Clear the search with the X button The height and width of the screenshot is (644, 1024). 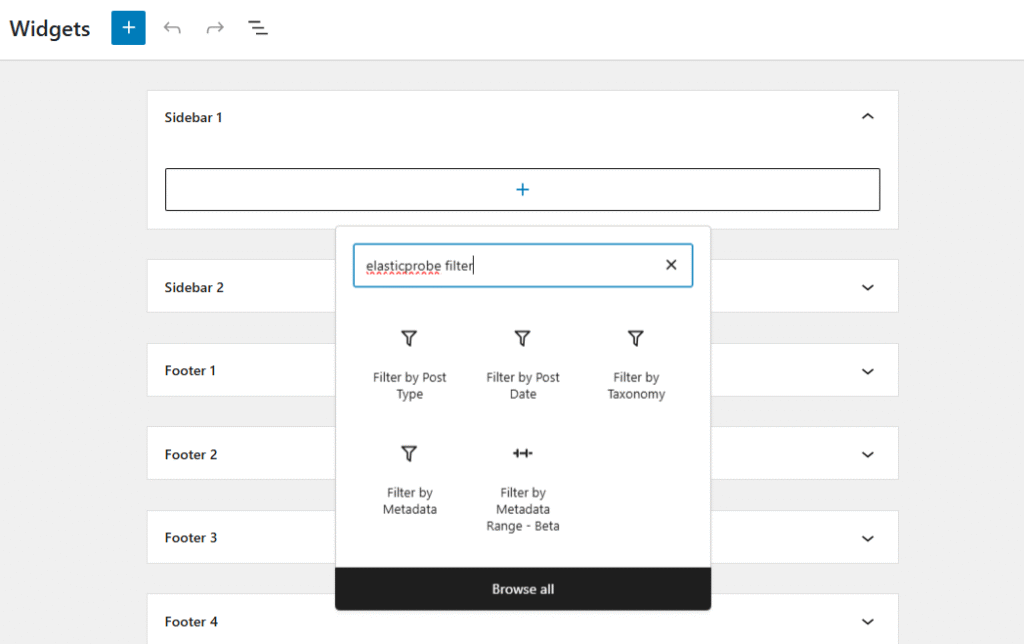pyautogui.click(x=671, y=264)
